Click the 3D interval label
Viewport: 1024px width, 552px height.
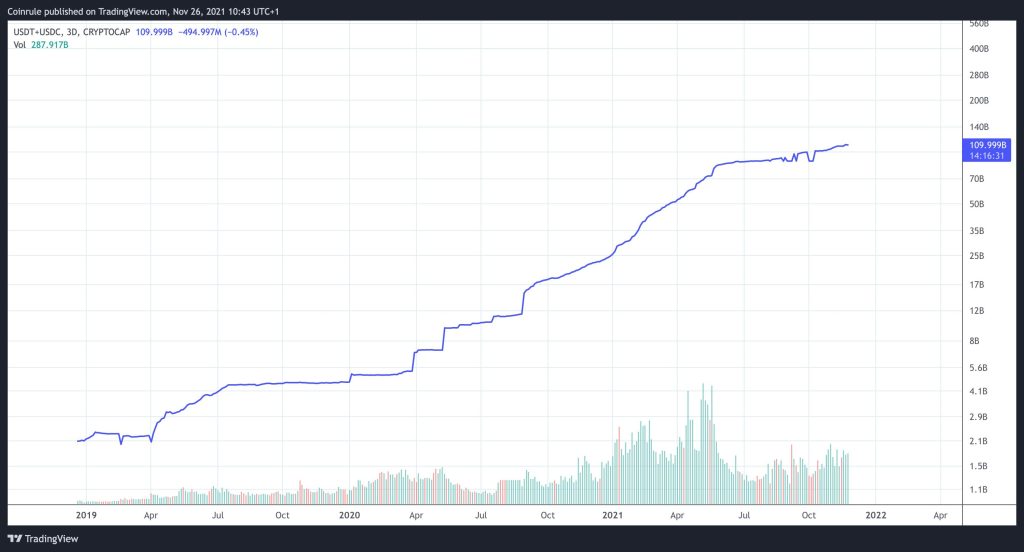[x=72, y=32]
